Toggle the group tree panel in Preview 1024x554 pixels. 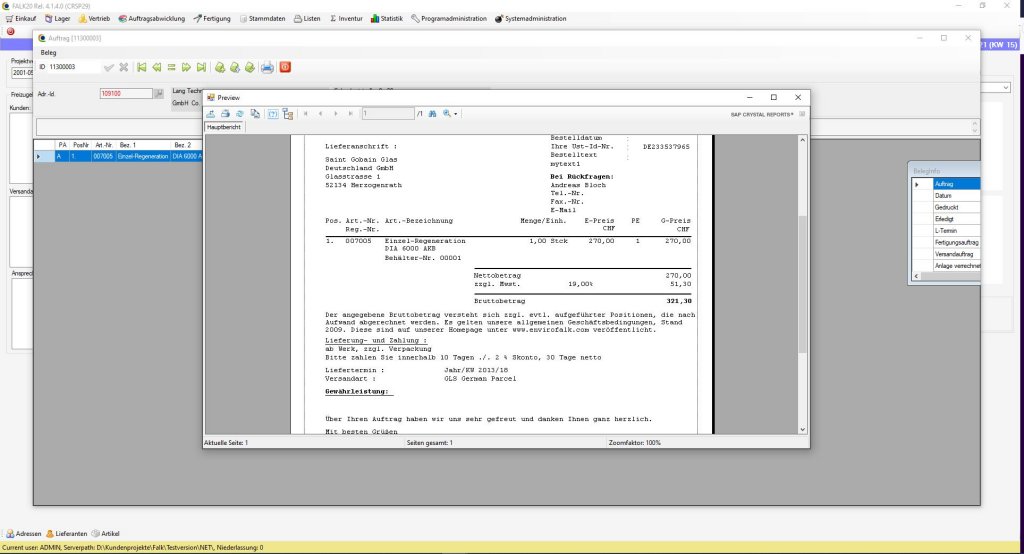coord(287,114)
